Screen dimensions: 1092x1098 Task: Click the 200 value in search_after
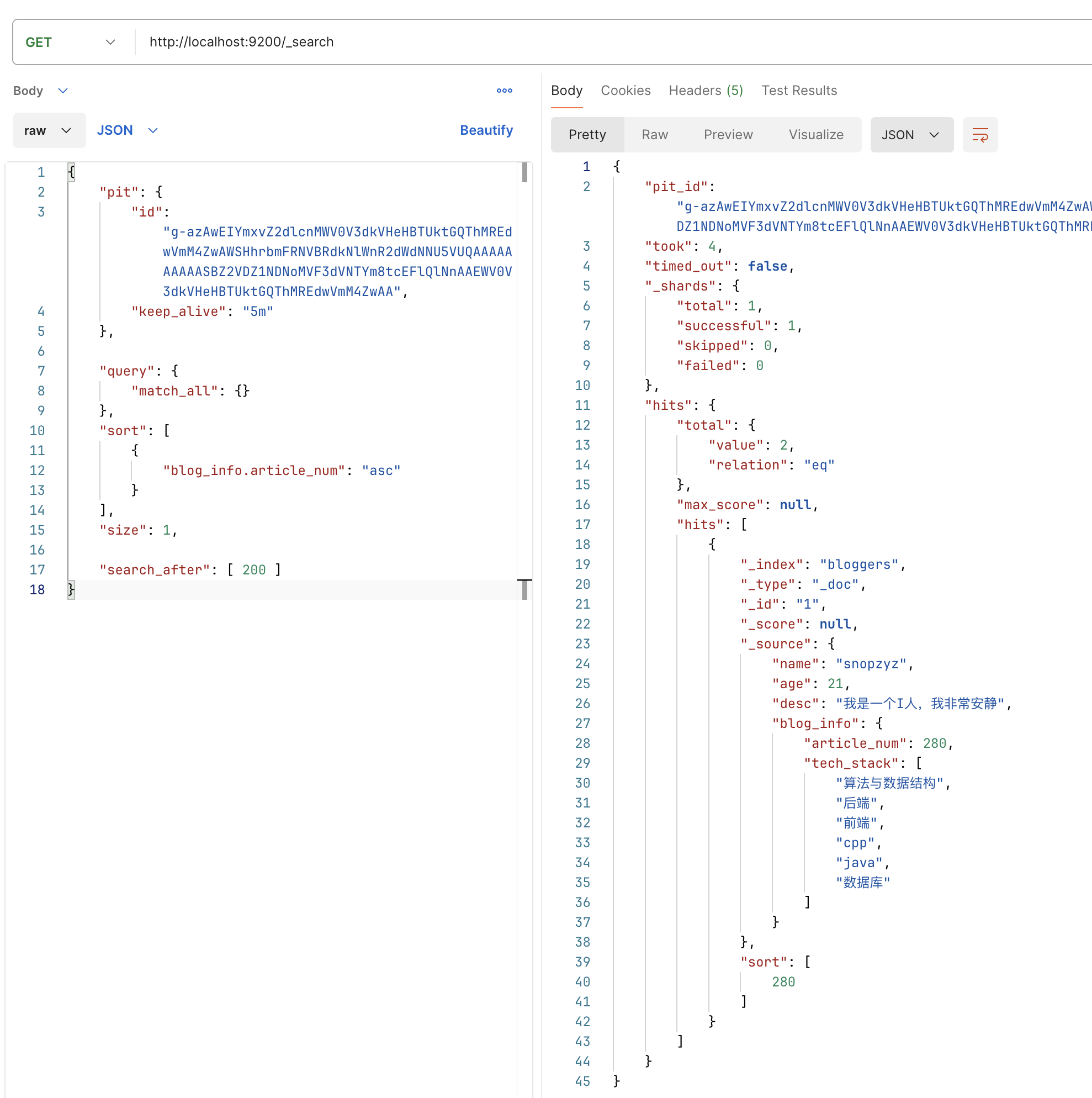pyautogui.click(x=254, y=570)
